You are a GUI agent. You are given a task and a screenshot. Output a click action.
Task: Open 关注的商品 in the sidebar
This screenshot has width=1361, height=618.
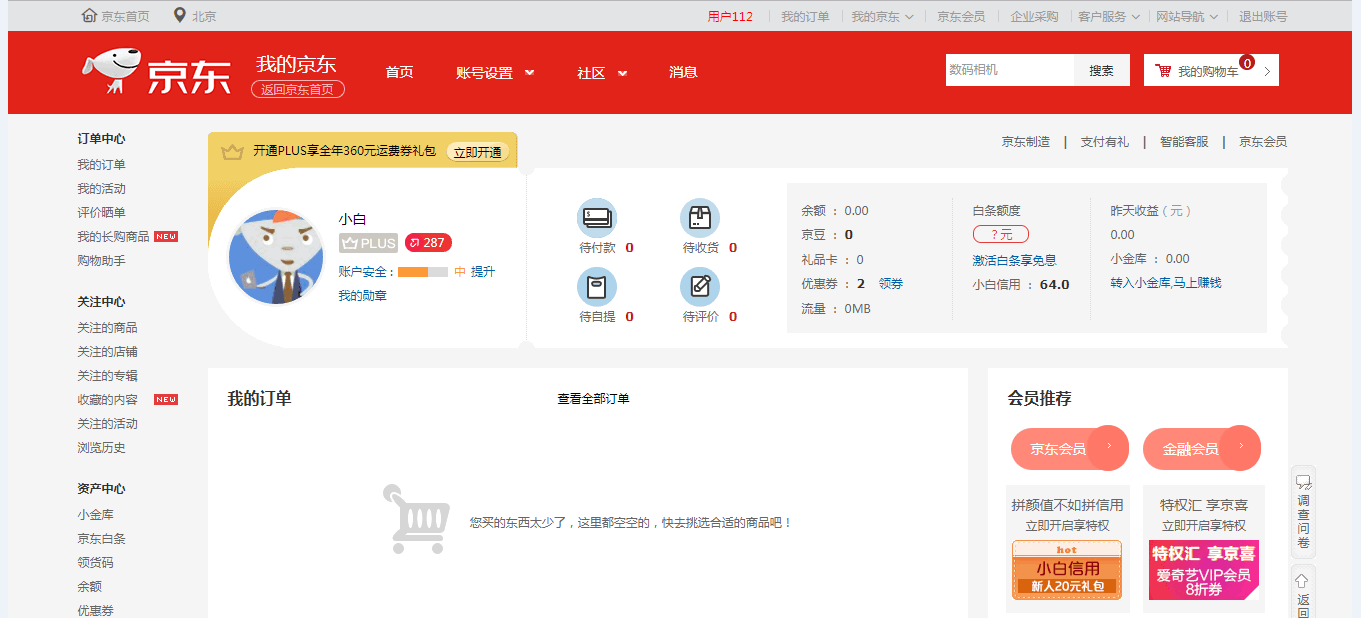107,327
